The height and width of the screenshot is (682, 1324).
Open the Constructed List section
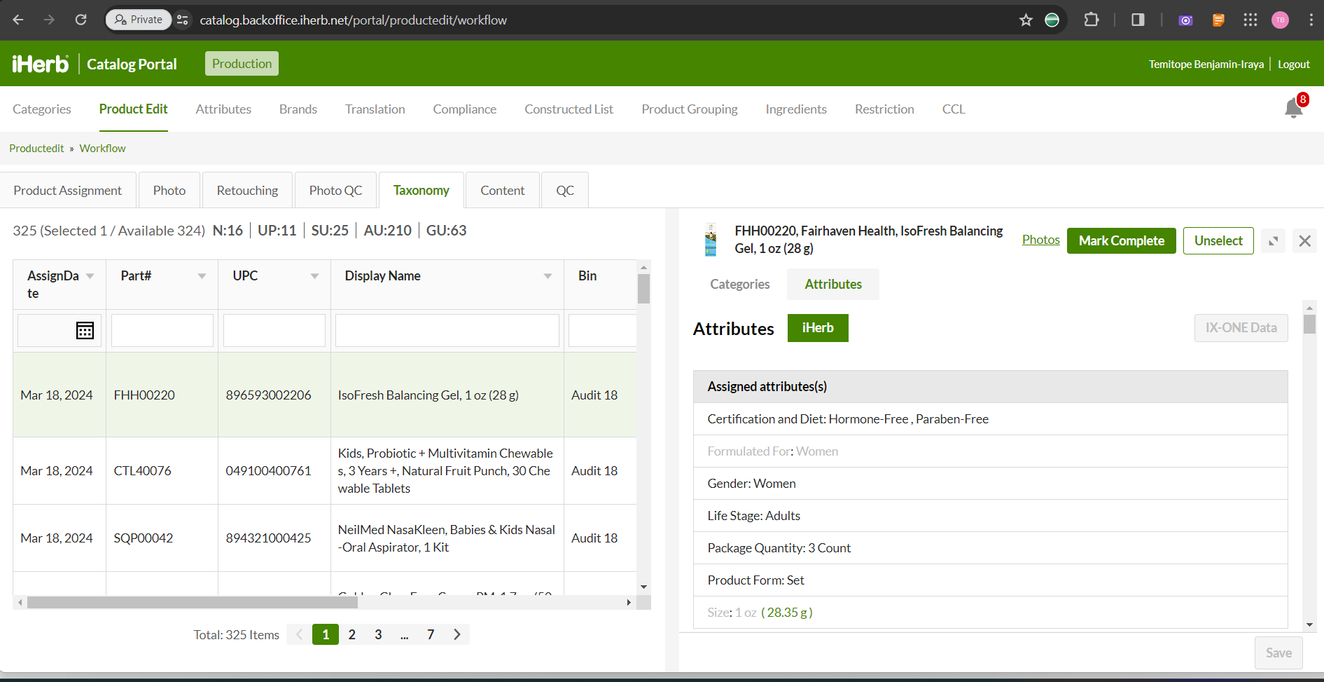click(x=569, y=109)
